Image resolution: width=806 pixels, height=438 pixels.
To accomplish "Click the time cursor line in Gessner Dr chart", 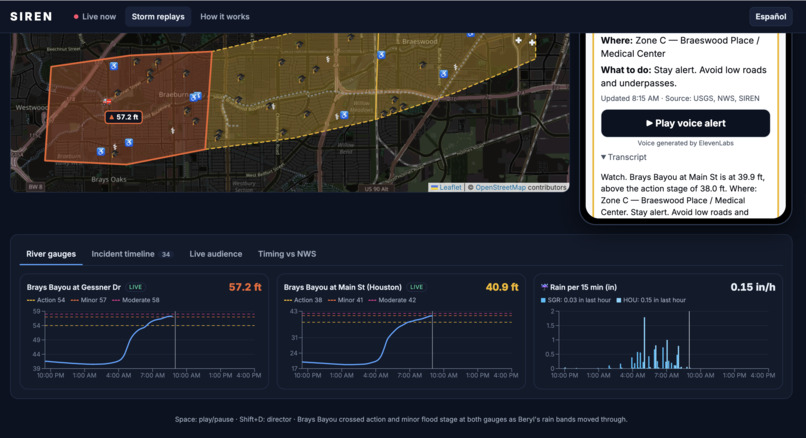I will pos(175,340).
